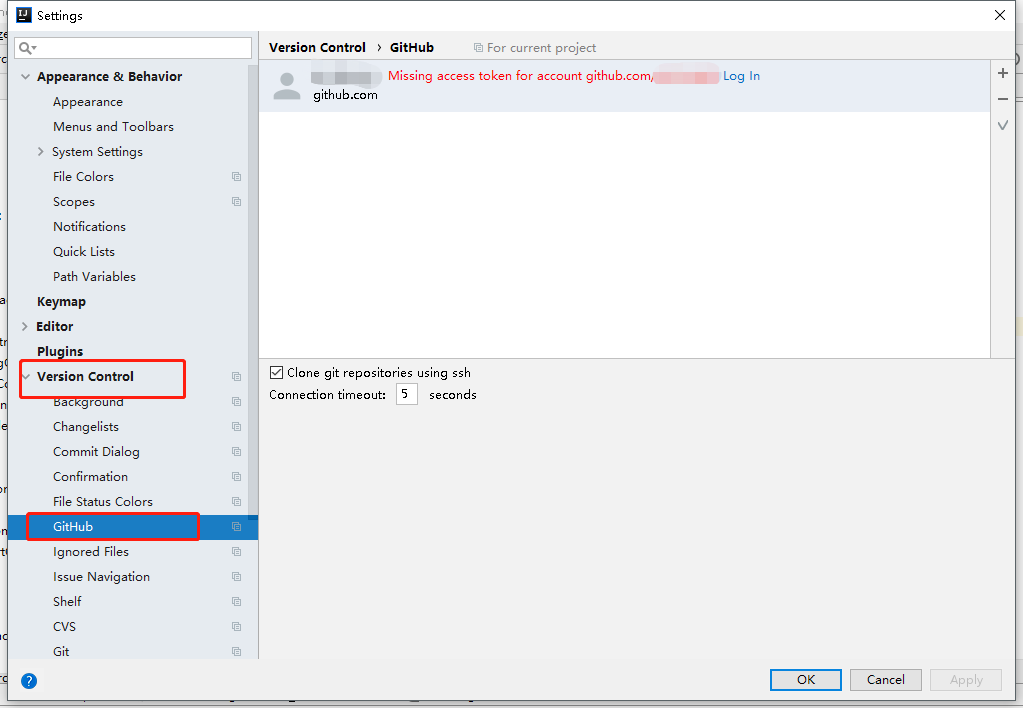Click Version Control in the breadcrumb
This screenshot has width=1023, height=708.
coord(317,48)
